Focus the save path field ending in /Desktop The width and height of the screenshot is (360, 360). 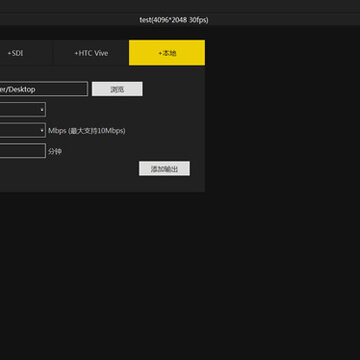point(44,89)
